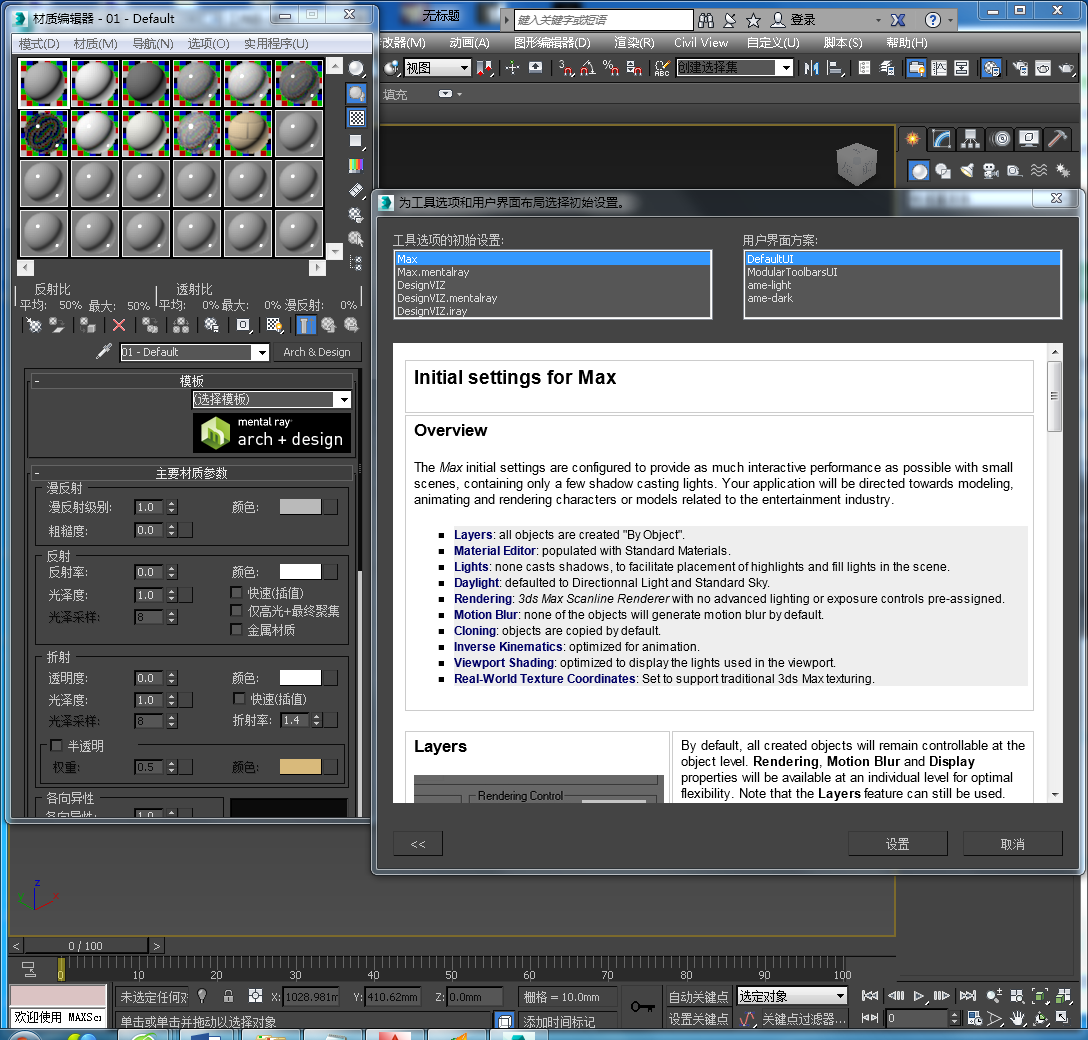
Task: Click Make Material Copy icon
Action: 150,325
